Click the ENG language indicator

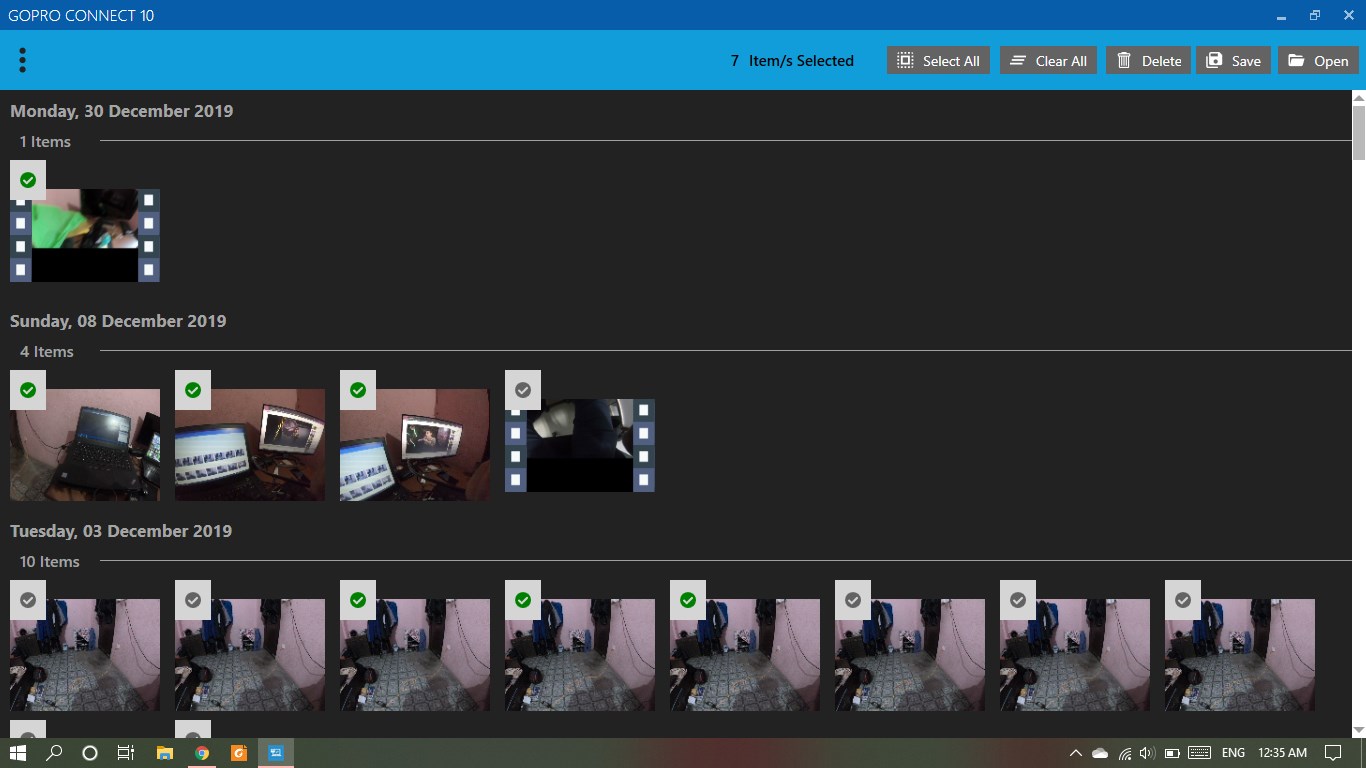(x=1233, y=753)
